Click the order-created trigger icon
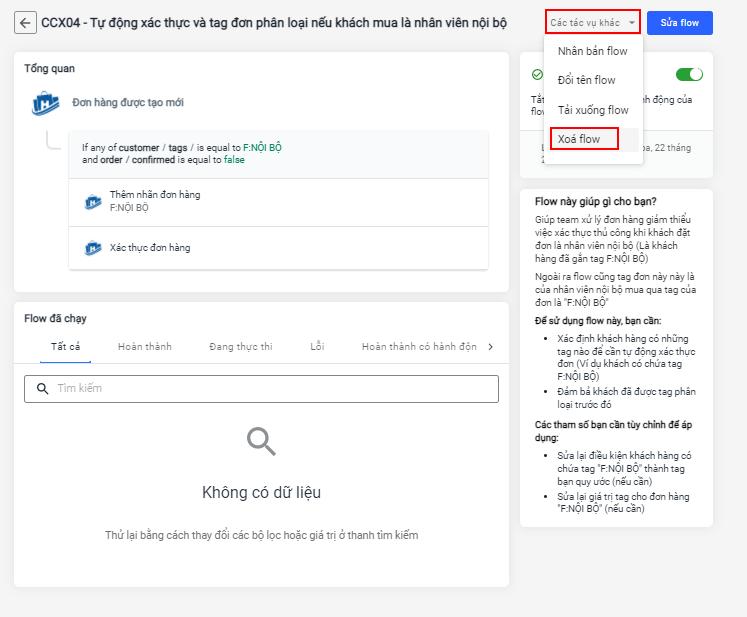 click(44, 103)
